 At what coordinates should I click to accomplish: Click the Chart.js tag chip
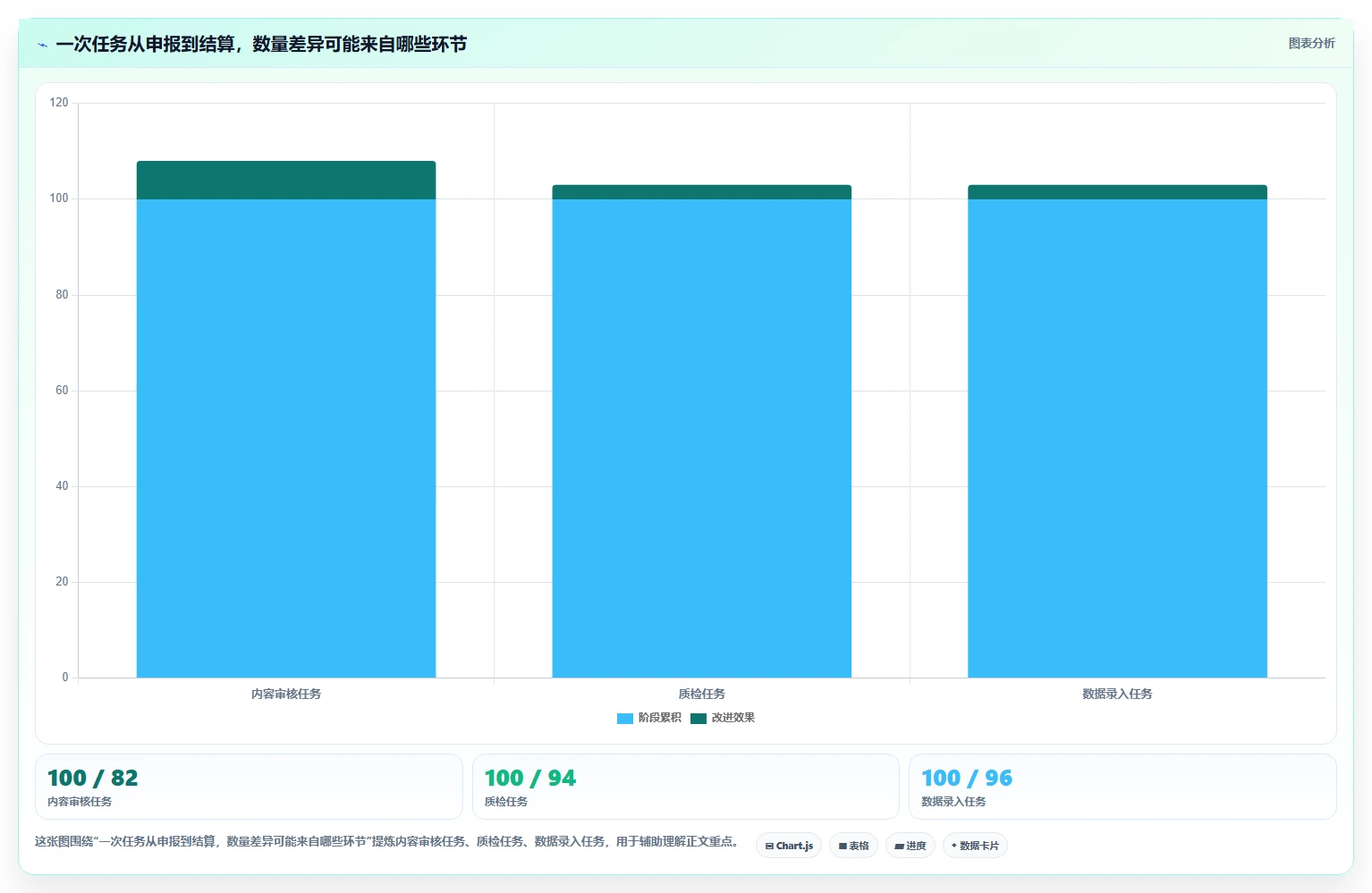click(789, 846)
